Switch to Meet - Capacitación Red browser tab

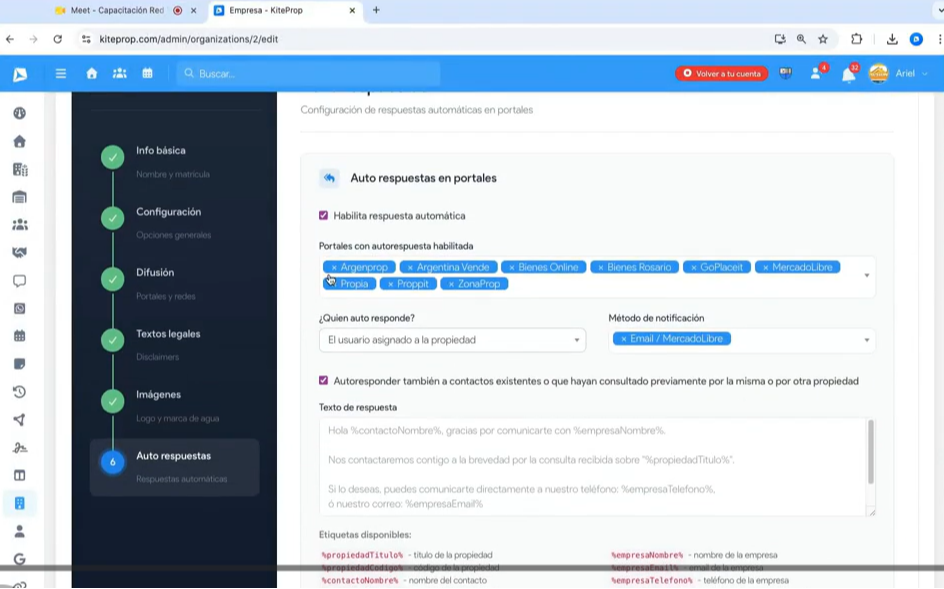(125, 10)
